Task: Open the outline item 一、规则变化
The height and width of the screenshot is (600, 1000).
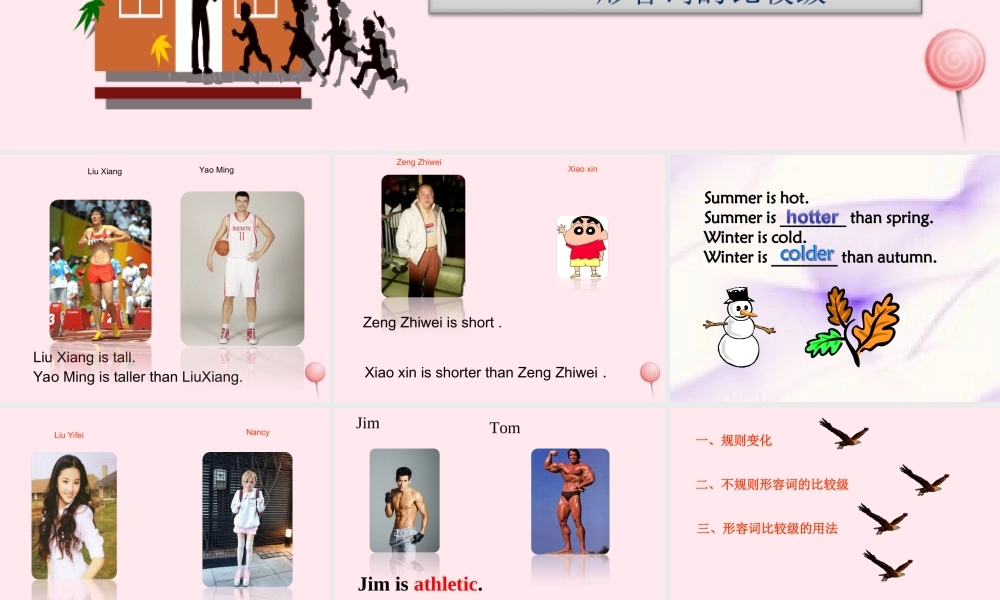Action: tap(733, 441)
